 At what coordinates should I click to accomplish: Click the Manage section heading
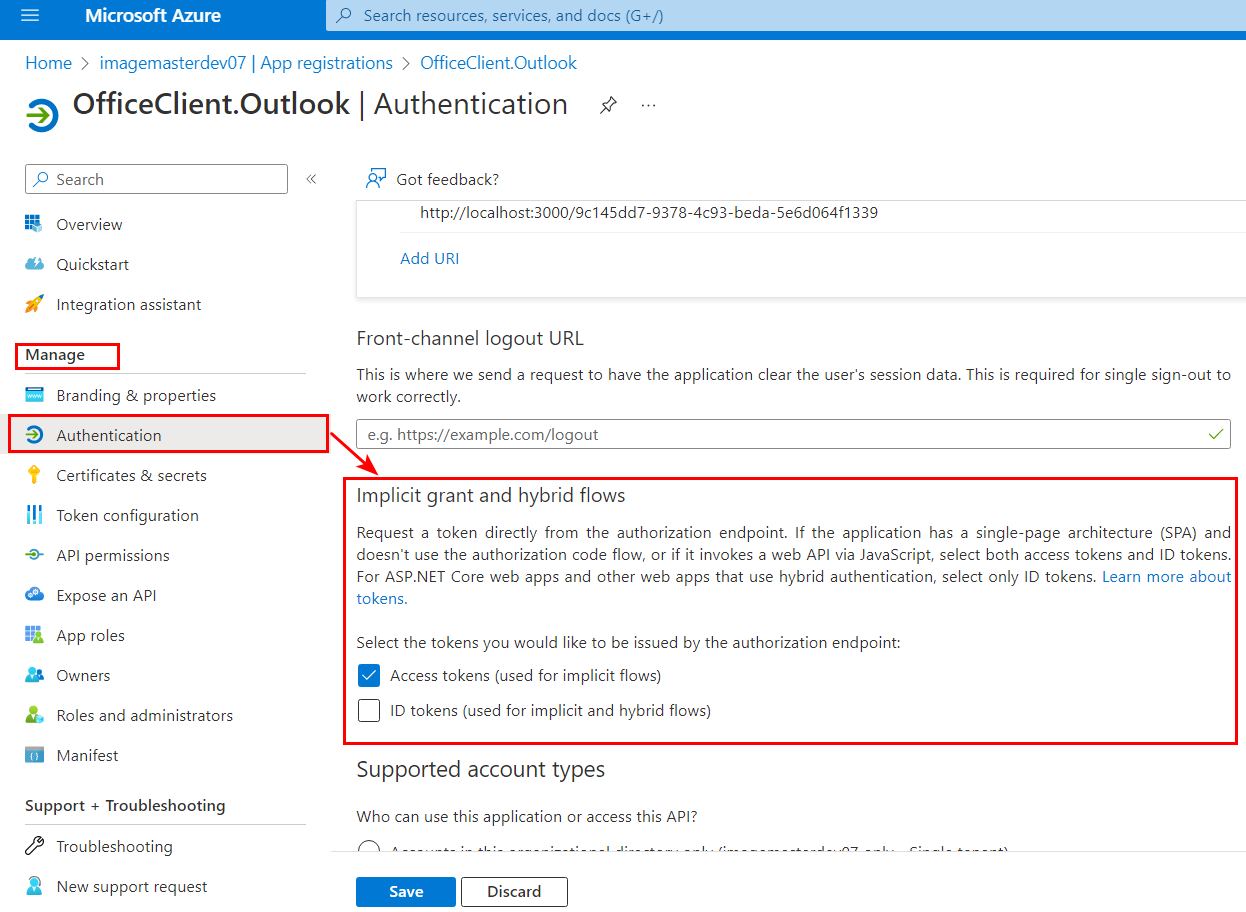[x=55, y=355]
